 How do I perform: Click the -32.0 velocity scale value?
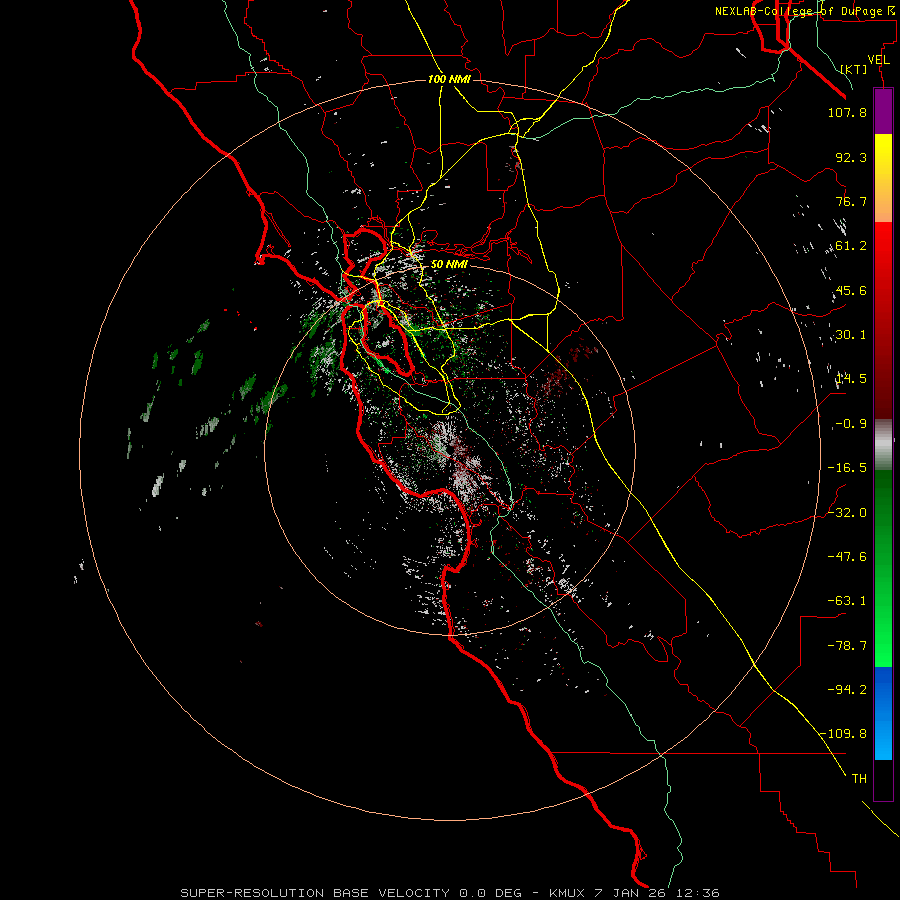pos(847,513)
